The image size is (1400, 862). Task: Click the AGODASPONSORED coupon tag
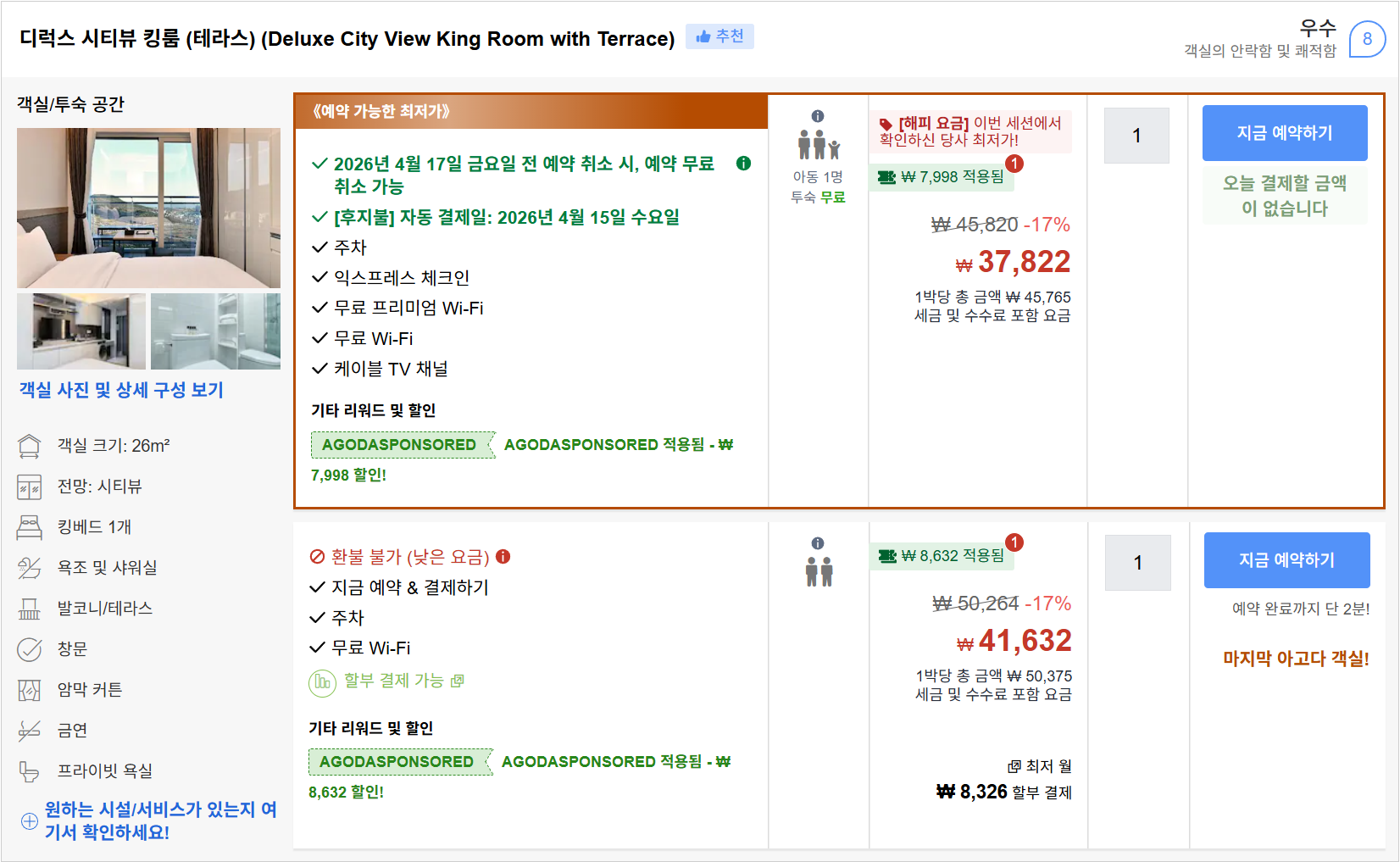click(x=403, y=444)
